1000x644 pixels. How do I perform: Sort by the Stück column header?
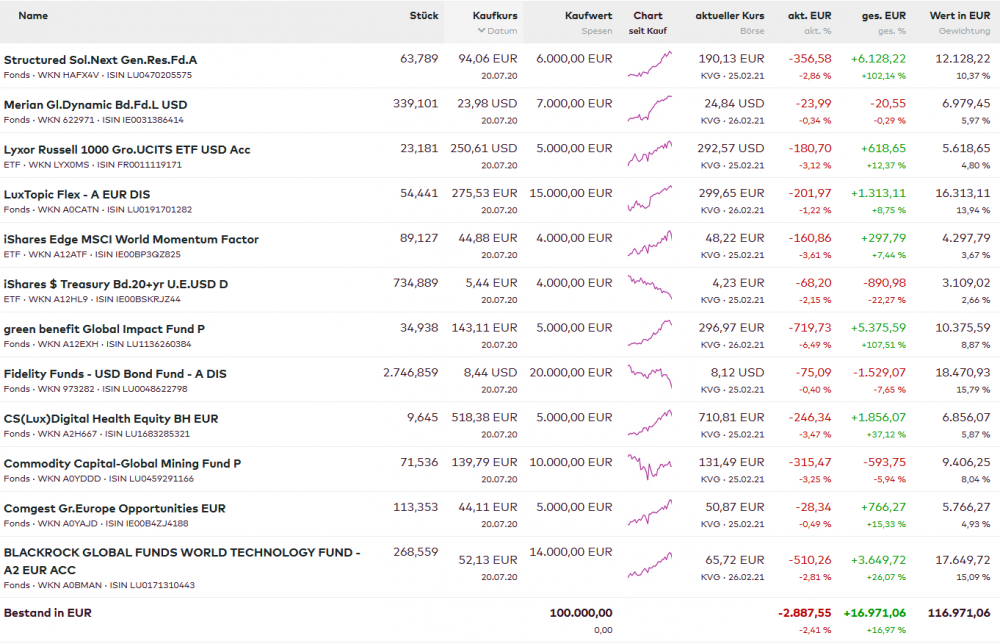424,16
